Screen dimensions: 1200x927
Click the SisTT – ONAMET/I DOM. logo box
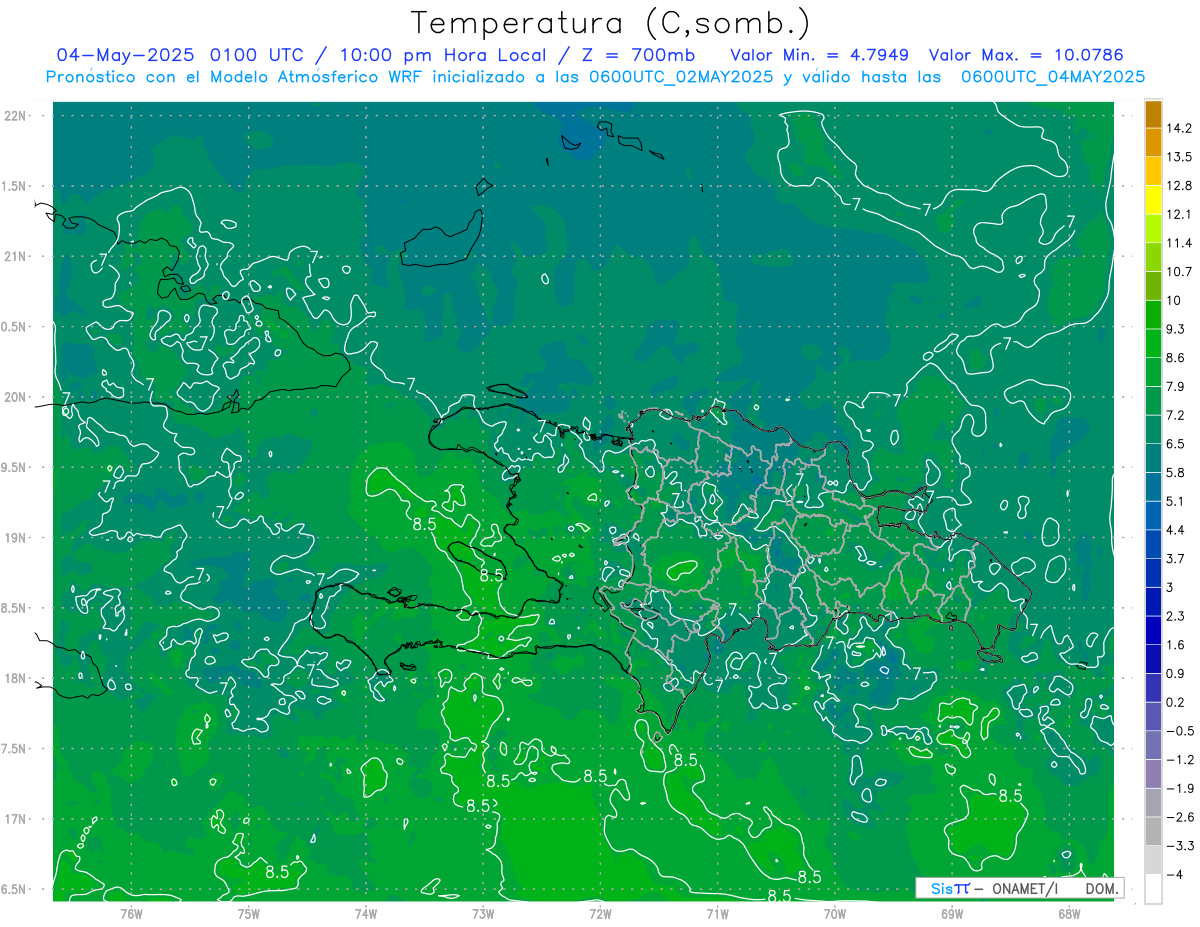coord(1020,888)
